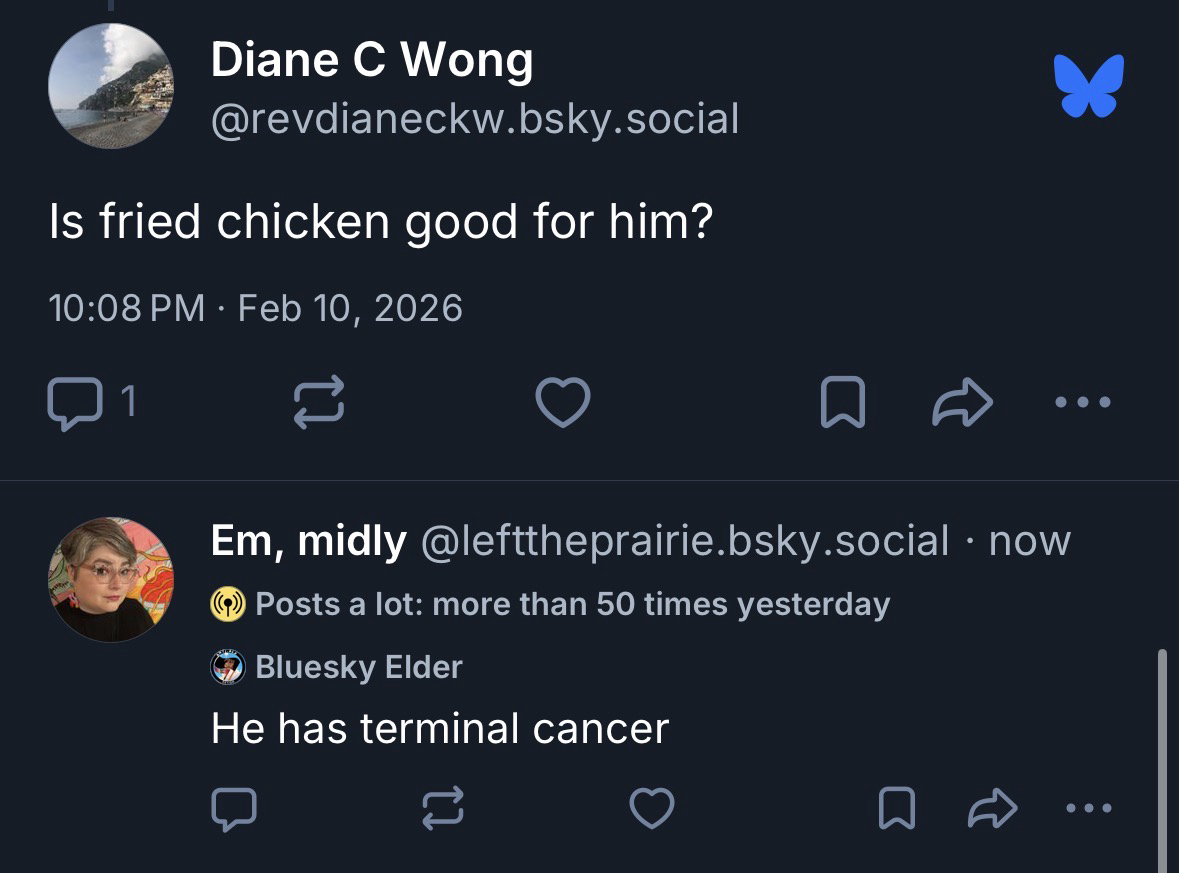Open Diane C Wong's profile picture
Image resolution: width=1179 pixels, height=873 pixels.
tap(110, 86)
